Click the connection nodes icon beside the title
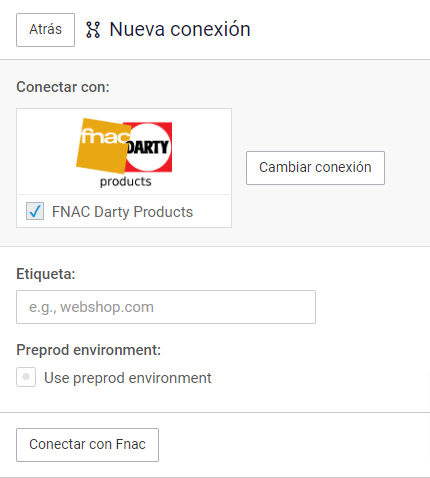The image size is (430, 478). coord(93,30)
